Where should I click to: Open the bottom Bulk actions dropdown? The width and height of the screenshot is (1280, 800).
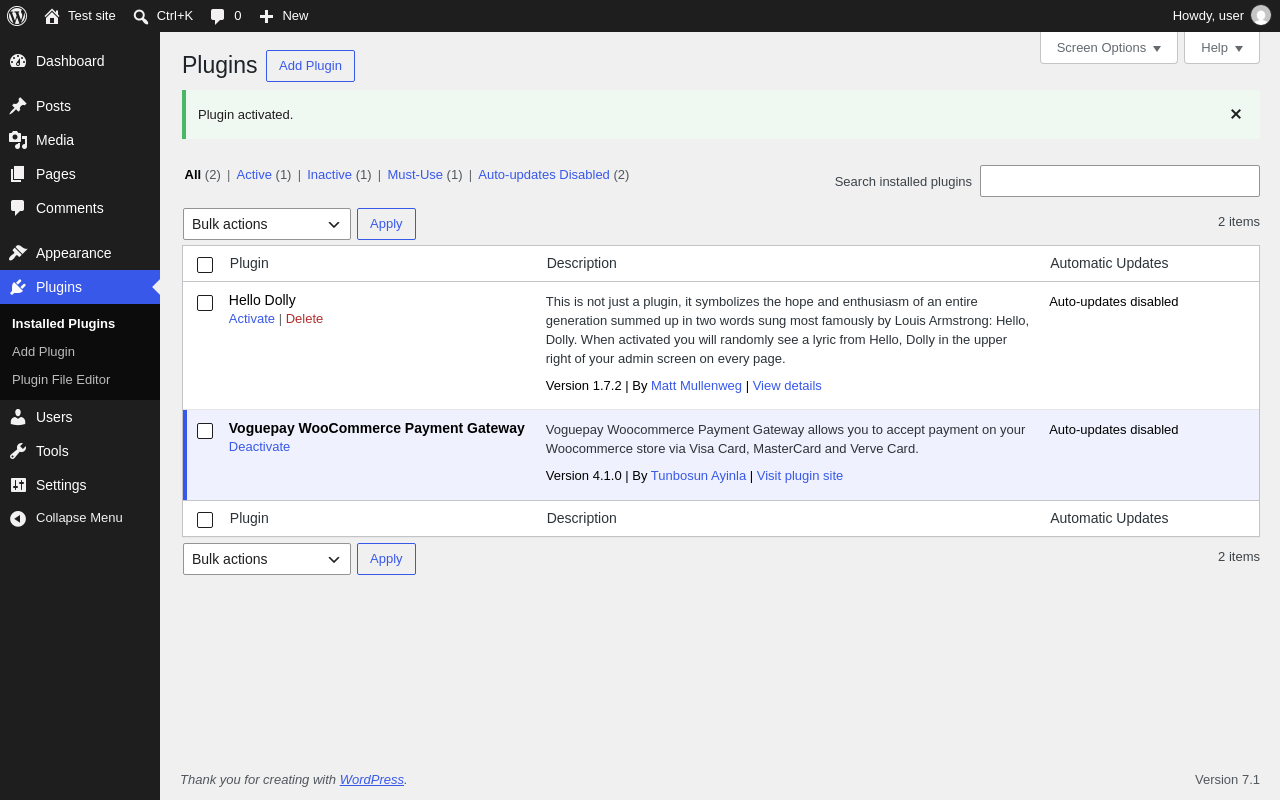pos(267,559)
